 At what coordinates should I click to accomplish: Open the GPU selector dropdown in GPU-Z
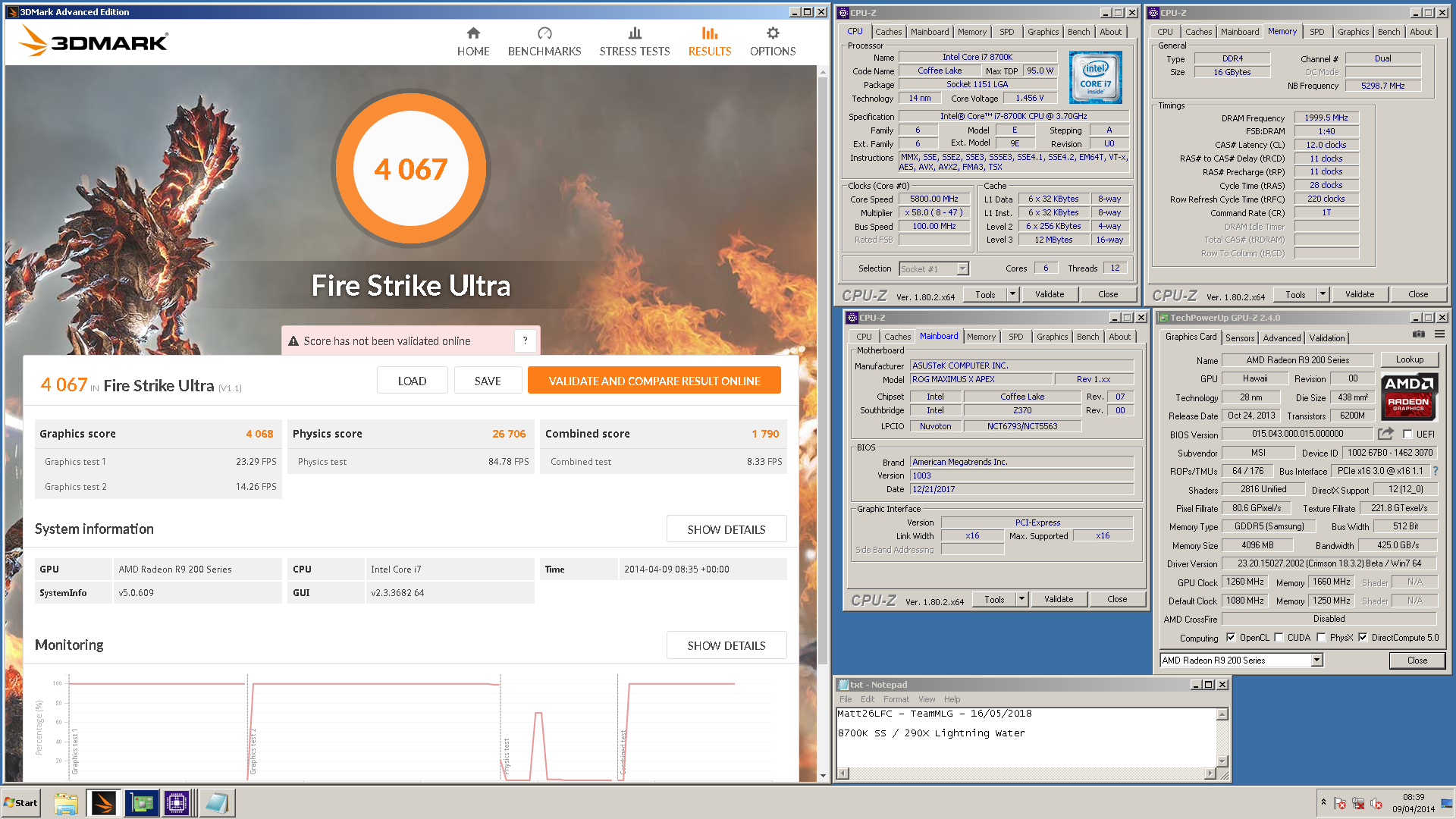pyautogui.click(x=1317, y=660)
